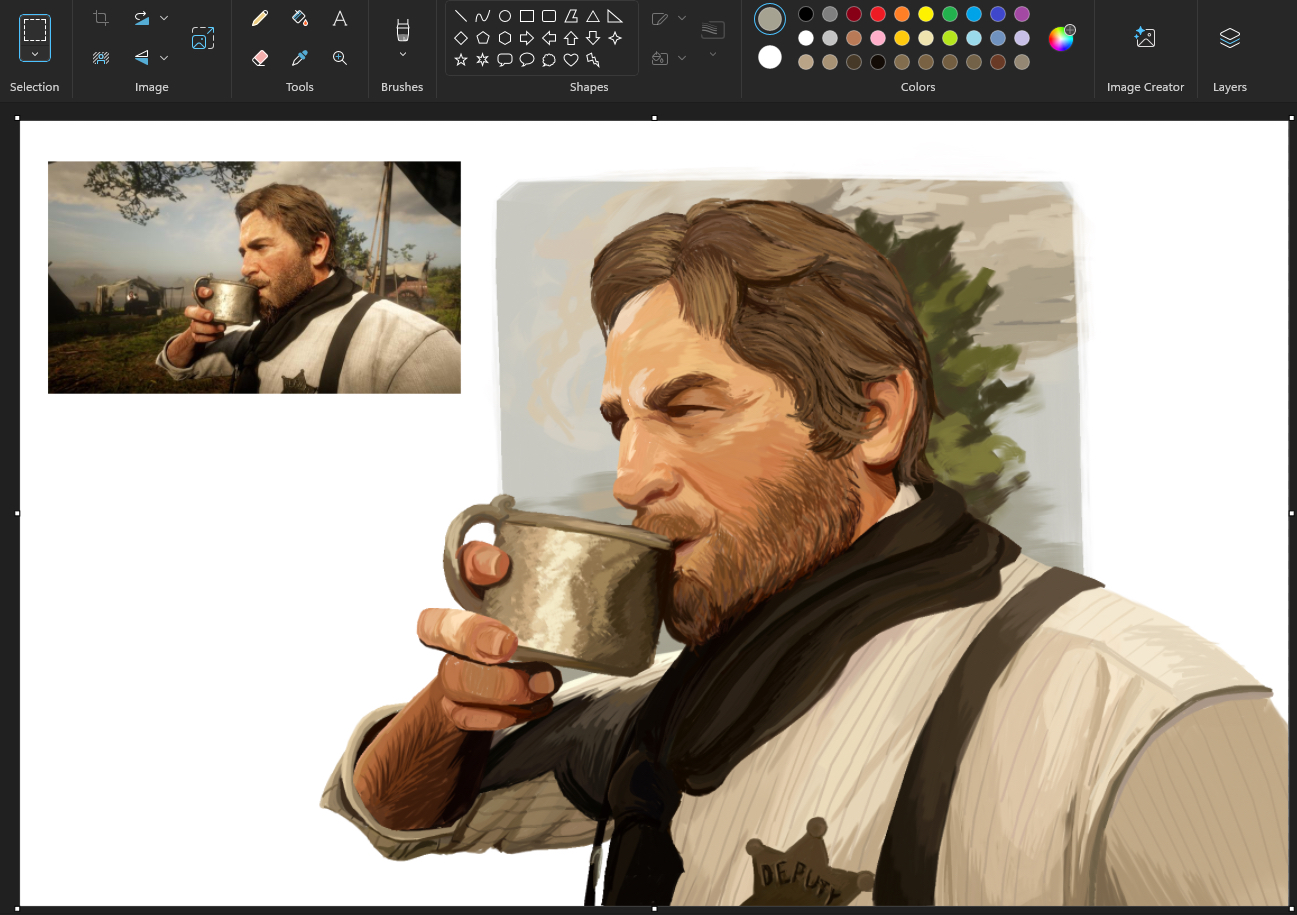This screenshot has height=915, width=1297.
Task: Switch to Color 2 white swatch
Action: pyautogui.click(x=770, y=57)
